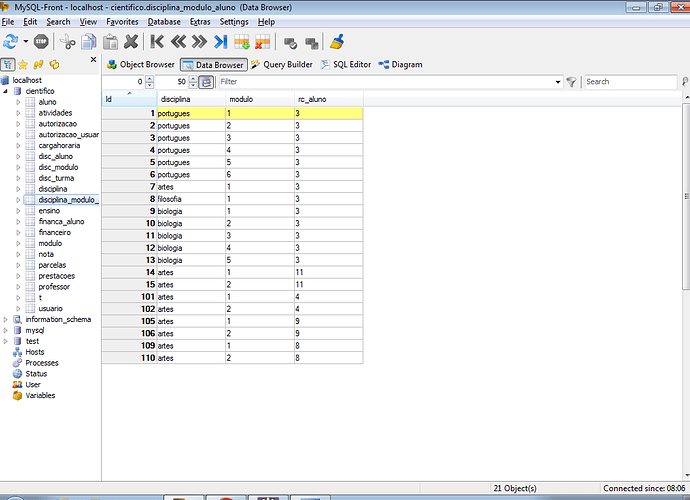Expand the test database node
The image size is (690, 500).
coord(6,341)
